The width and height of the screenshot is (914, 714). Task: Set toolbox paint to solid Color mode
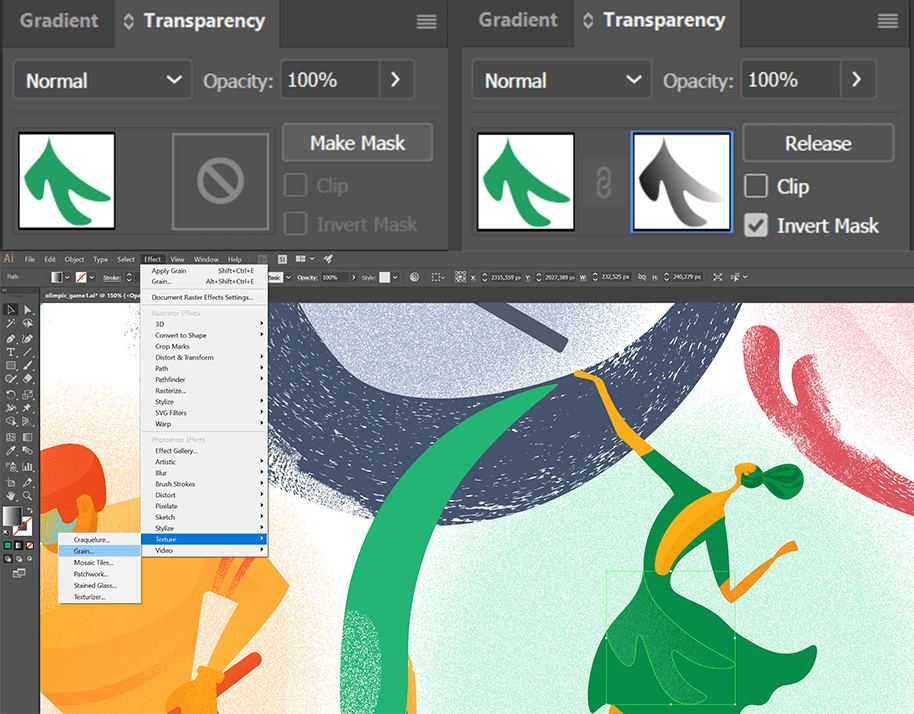pos(8,545)
